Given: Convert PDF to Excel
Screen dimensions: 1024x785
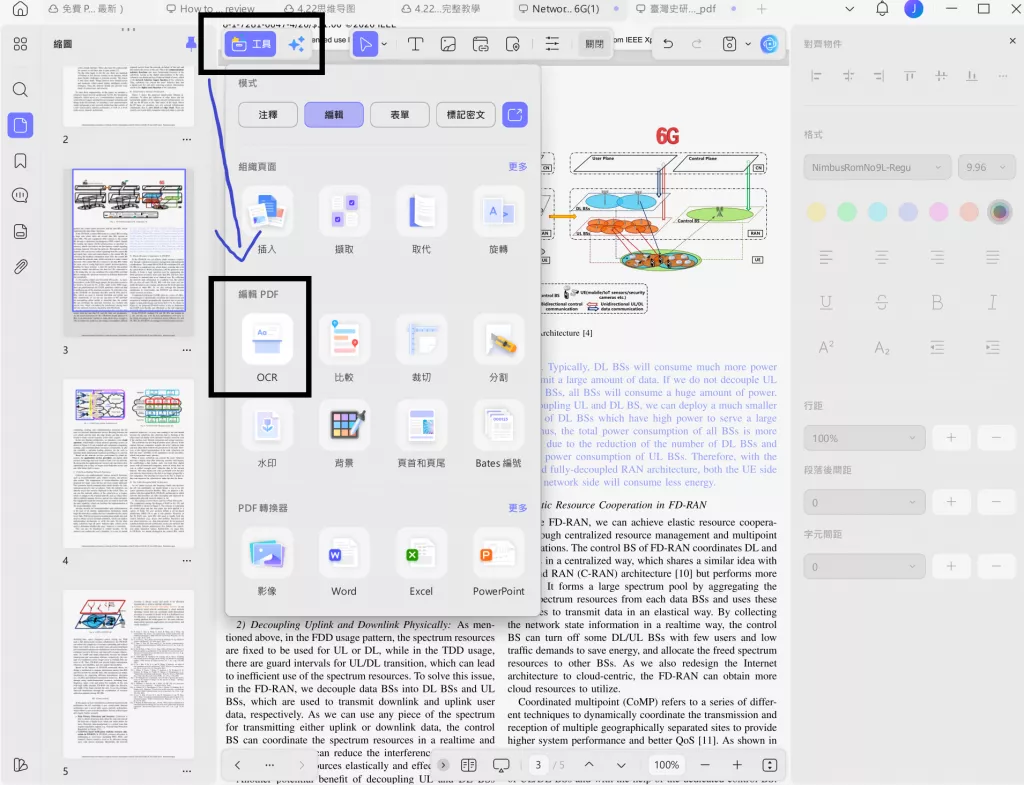Looking at the screenshot, I should [421, 562].
